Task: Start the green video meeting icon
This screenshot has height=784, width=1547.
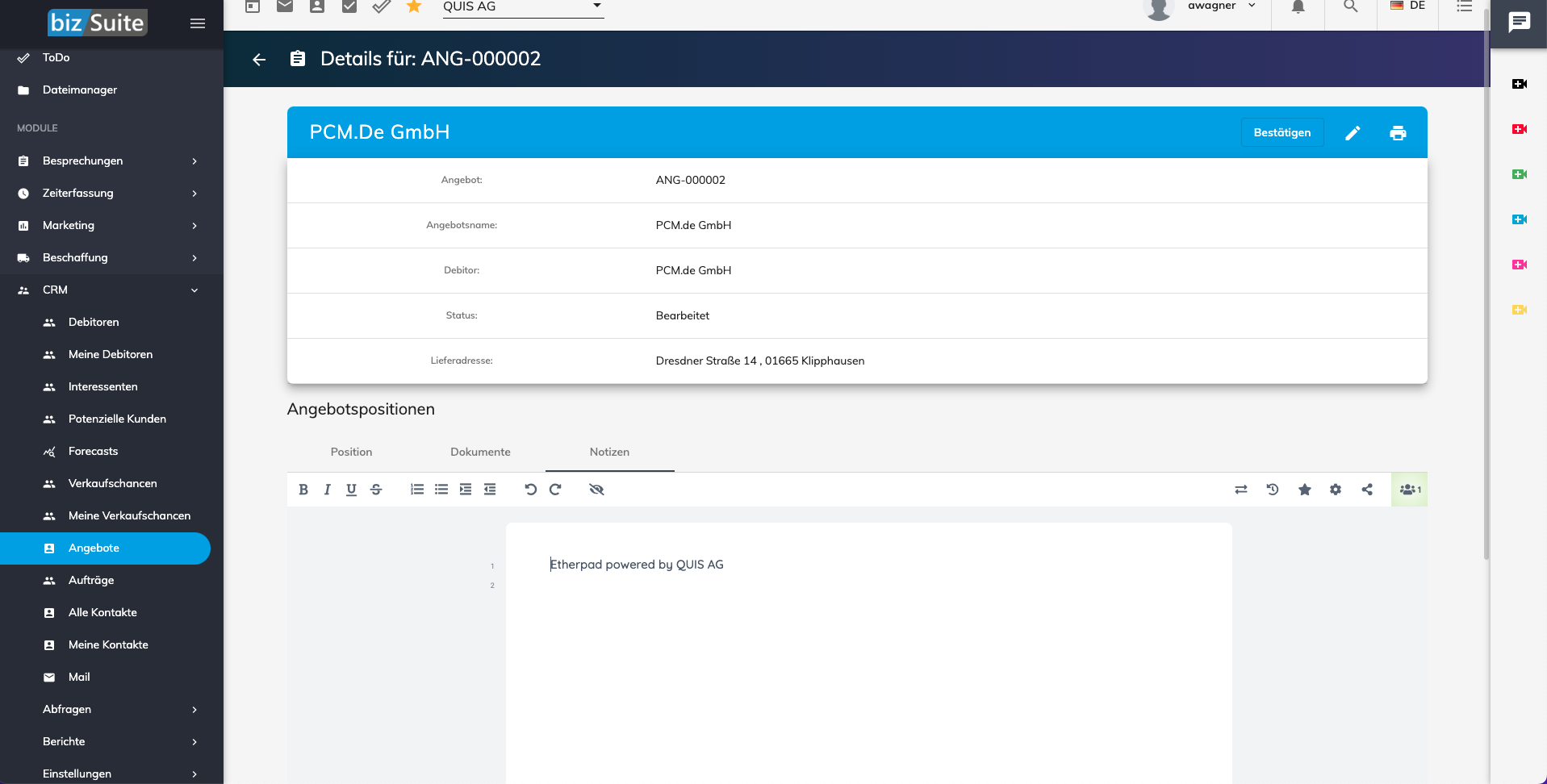Action: [x=1520, y=174]
